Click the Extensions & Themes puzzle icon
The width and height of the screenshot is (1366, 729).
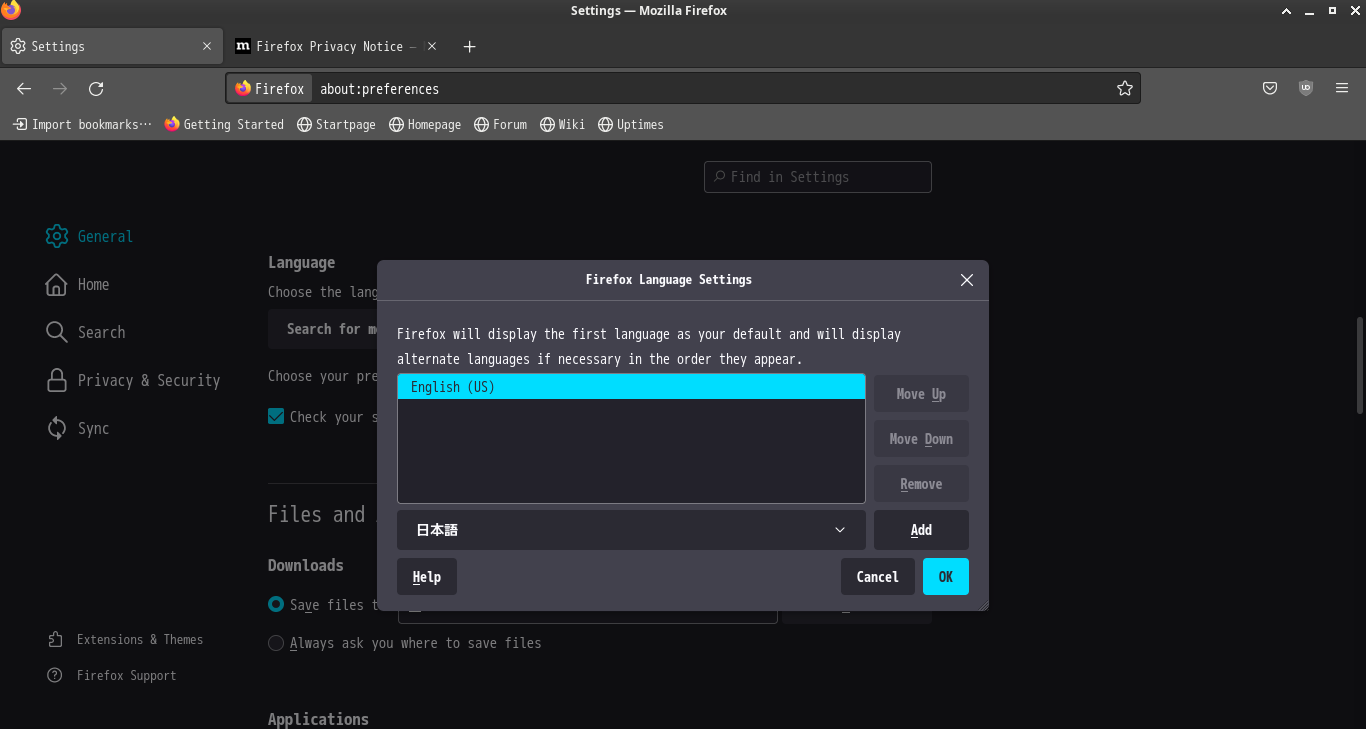(55, 640)
